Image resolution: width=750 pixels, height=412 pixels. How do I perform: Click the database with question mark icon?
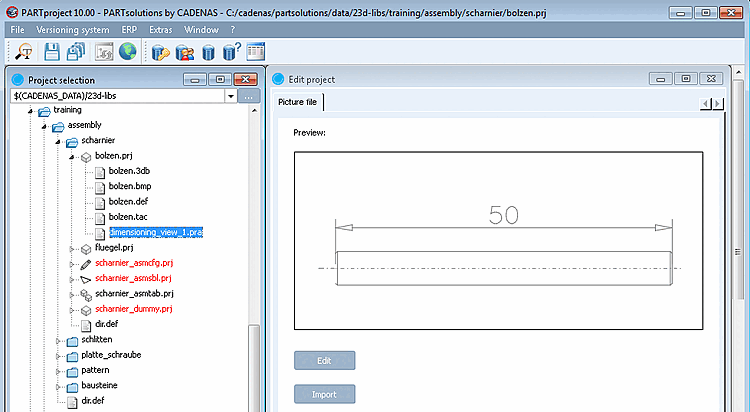point(232,52)
